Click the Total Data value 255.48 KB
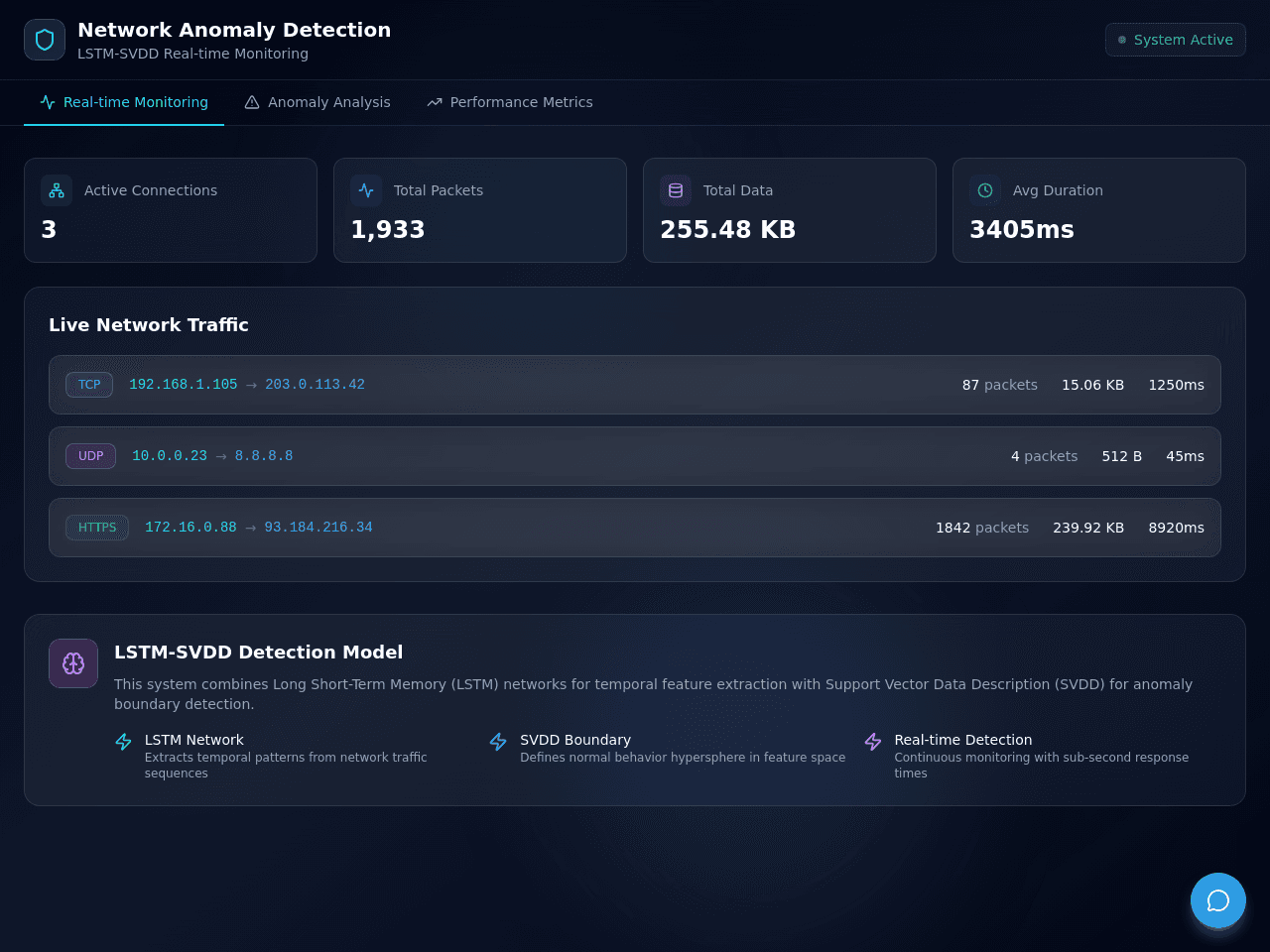This screenshot has height=952, width=1270. click(x=728, y=230)
